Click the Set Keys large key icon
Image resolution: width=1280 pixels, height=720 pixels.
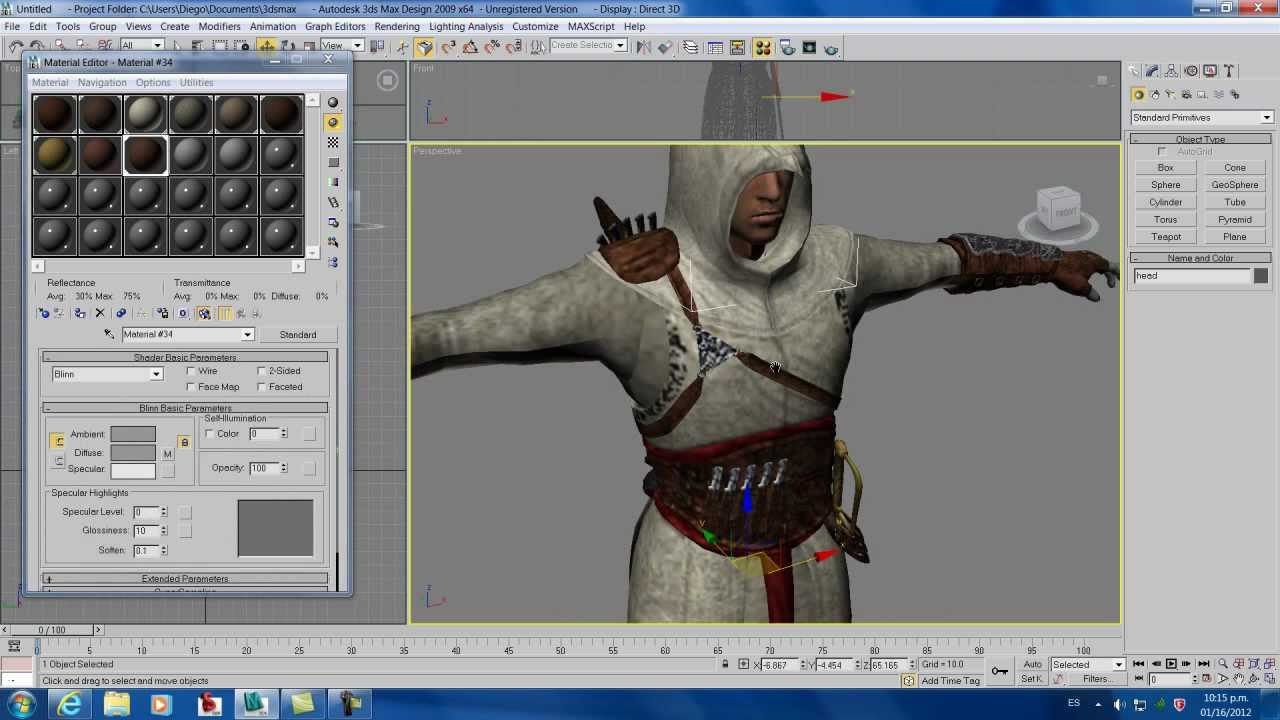click(x=999, y=670)
